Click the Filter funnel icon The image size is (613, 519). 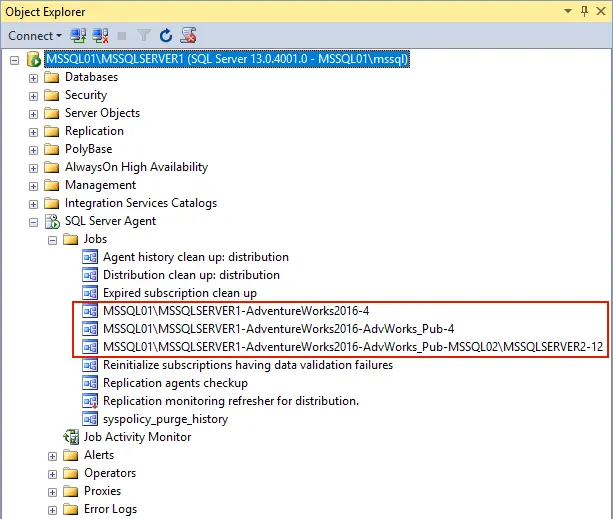(143, 36)
